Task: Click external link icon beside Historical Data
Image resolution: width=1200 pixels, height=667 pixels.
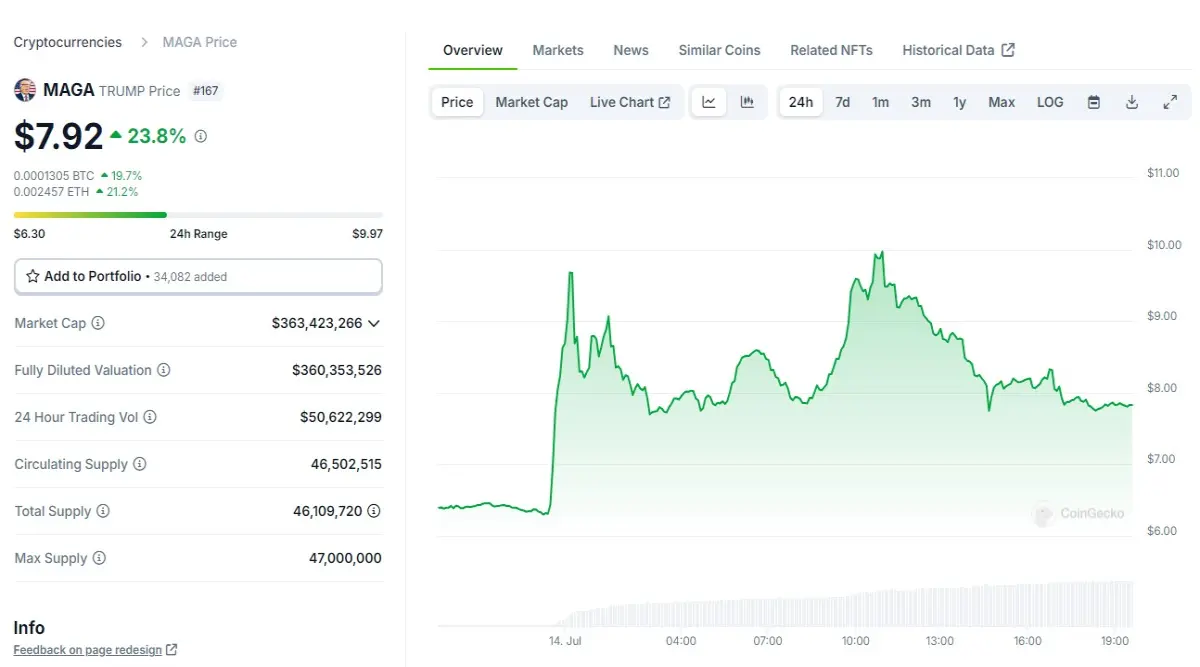Action: (1008, 50)
